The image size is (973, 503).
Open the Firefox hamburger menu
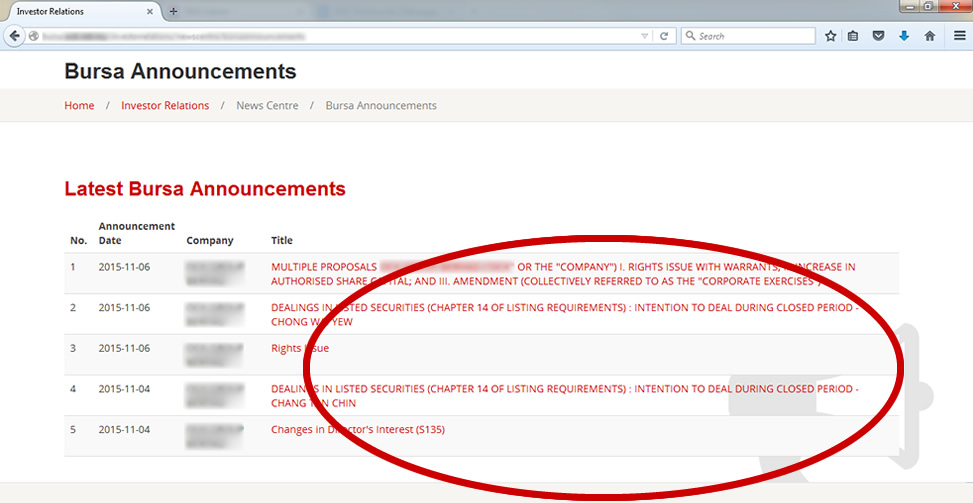pyautogui.click(x=959, y=36)
